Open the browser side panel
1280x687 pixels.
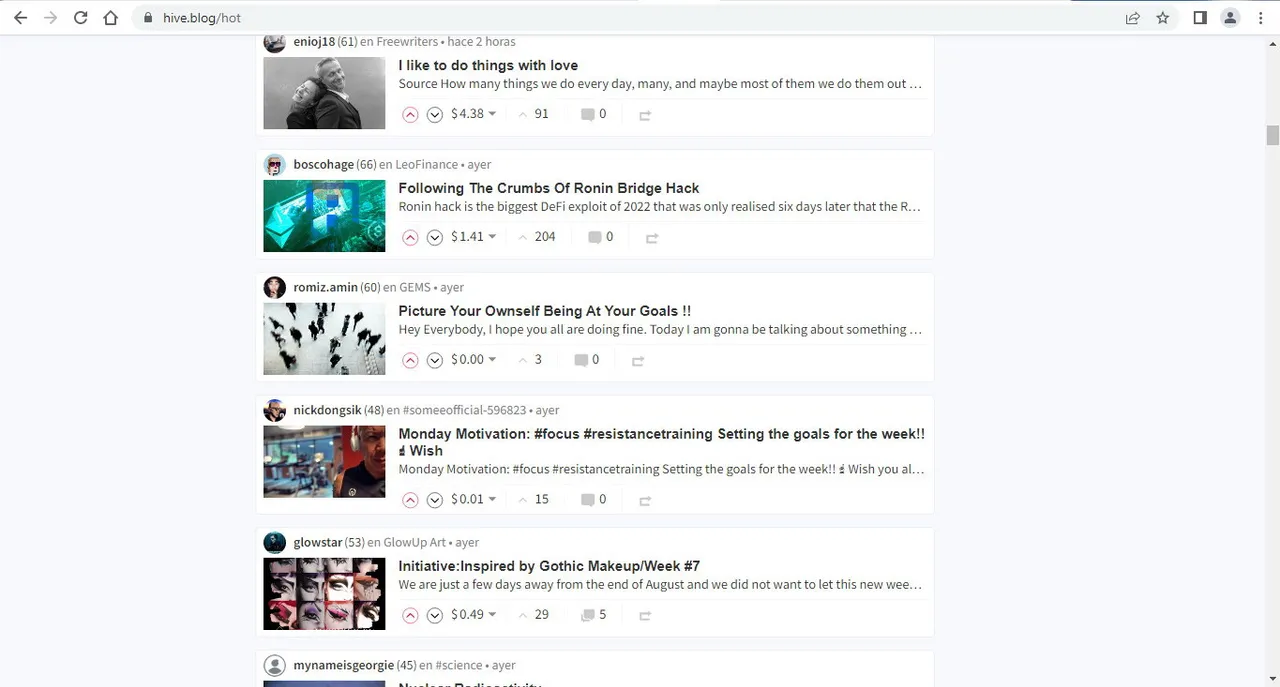(1200, 18)
